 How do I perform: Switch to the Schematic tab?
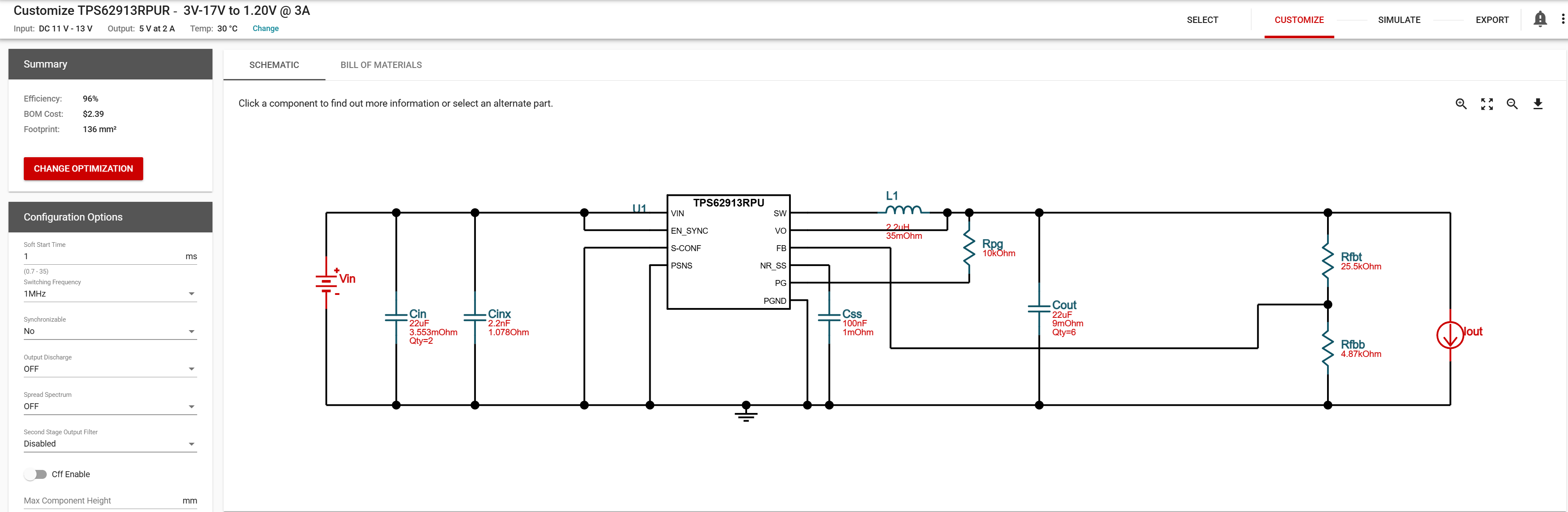pyautogui.click(x=274, y=65)
